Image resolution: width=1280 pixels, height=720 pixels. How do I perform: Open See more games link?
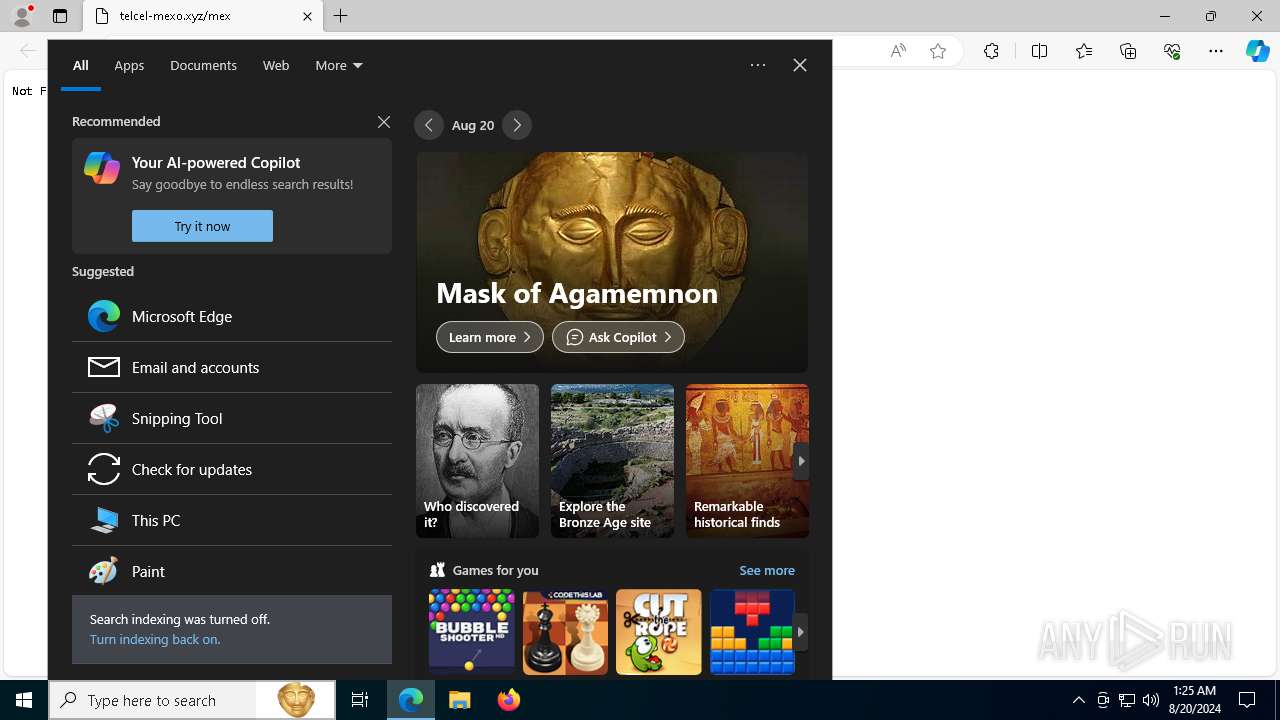(767, 570)
